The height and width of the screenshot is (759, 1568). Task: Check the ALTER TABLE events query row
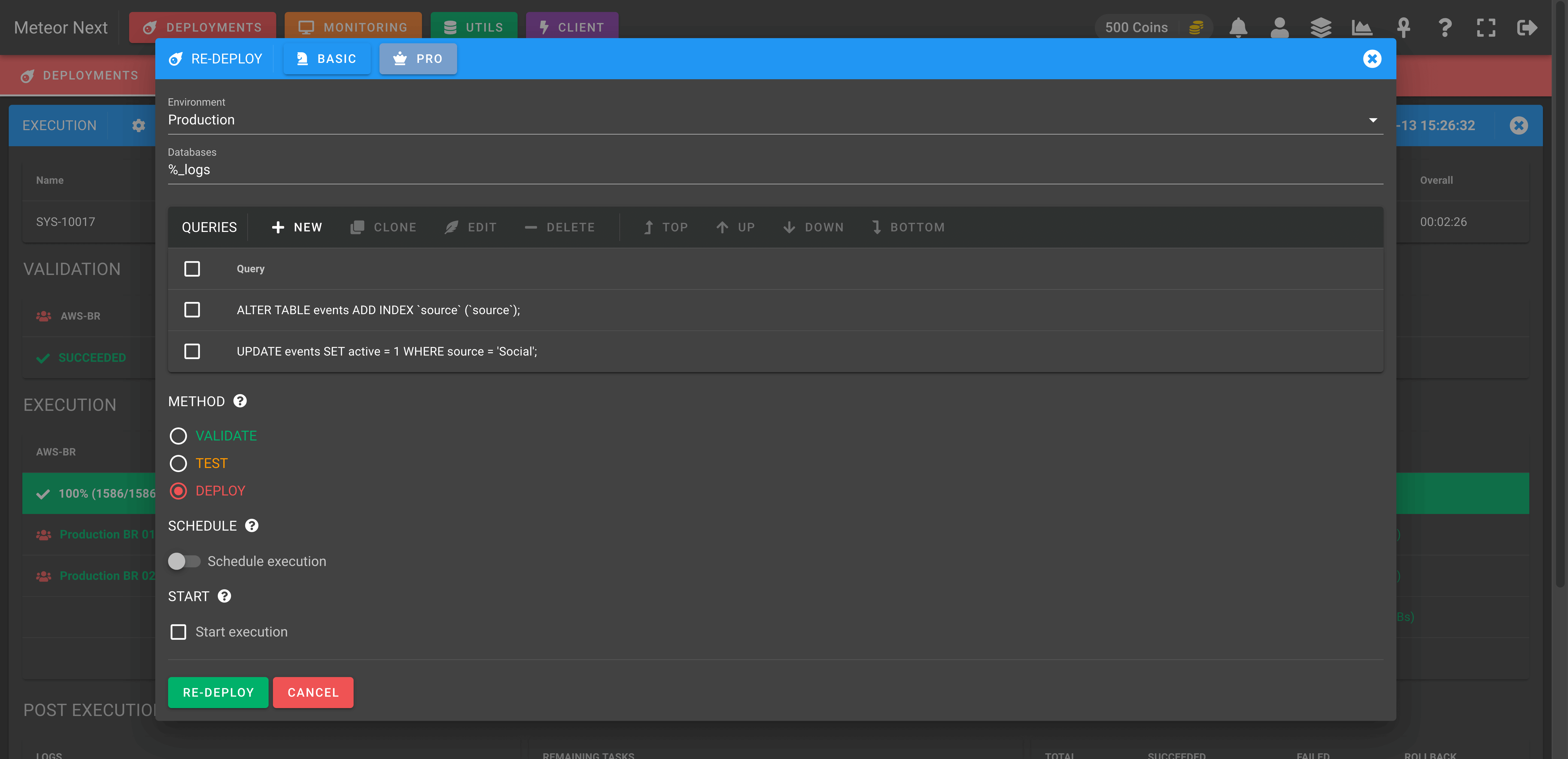pos(192,310)
